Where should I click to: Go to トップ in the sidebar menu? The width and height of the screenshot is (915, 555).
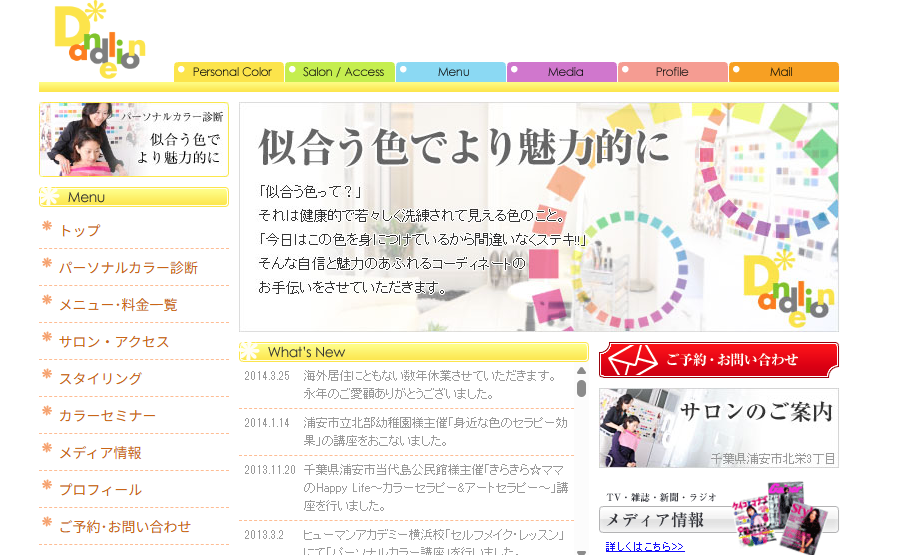pyautogui.click(x=80, y=231)
